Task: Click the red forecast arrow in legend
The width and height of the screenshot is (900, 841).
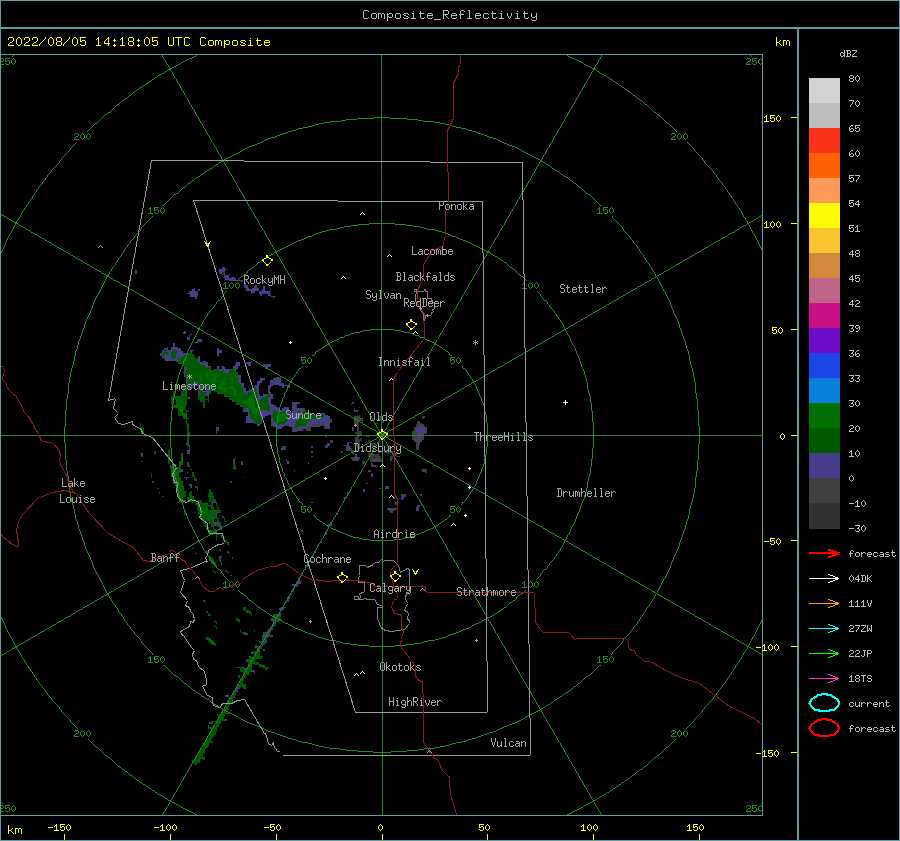Action: click(x=824, y=553)
